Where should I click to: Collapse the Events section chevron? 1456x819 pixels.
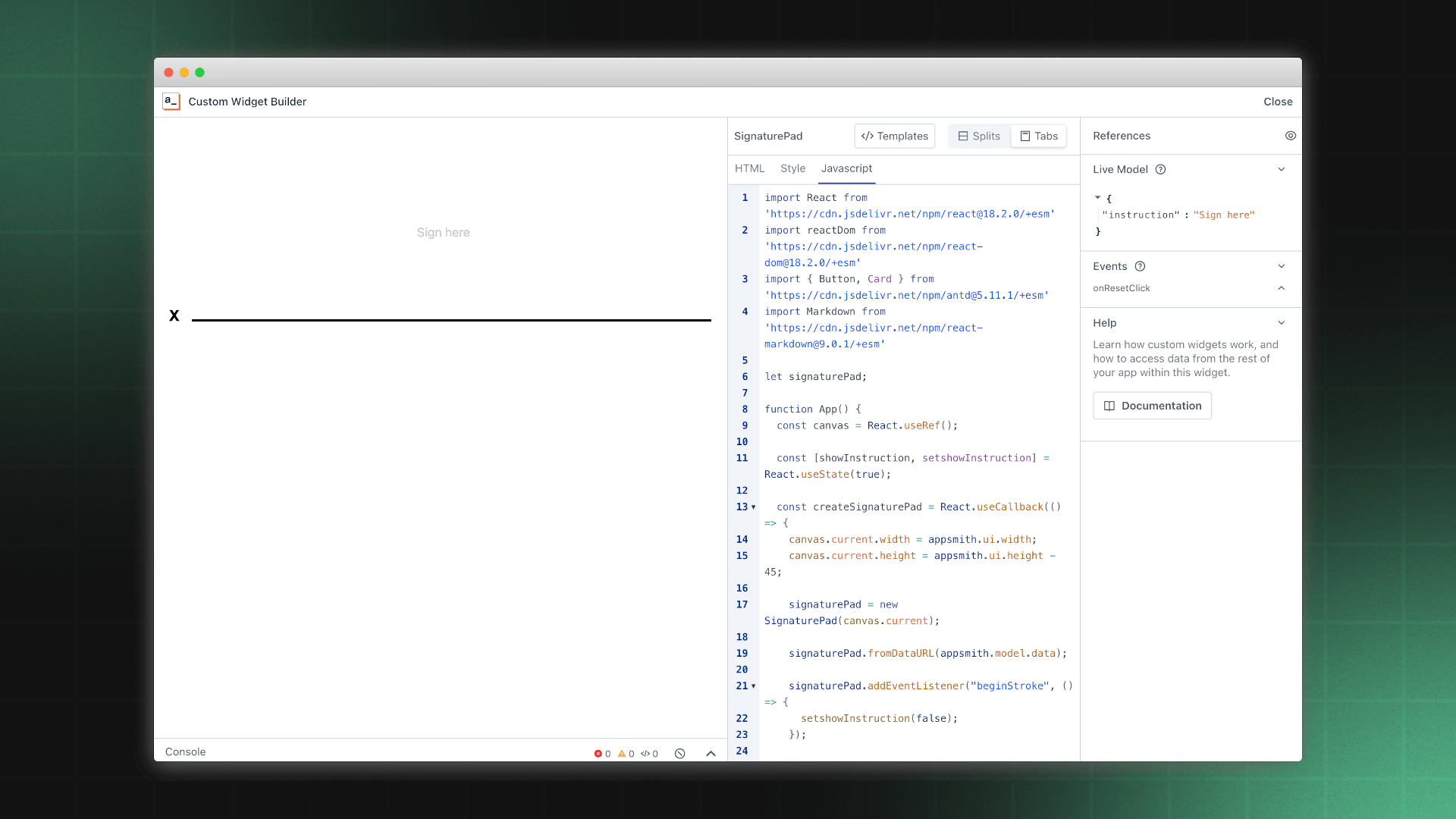(1282, 266)
